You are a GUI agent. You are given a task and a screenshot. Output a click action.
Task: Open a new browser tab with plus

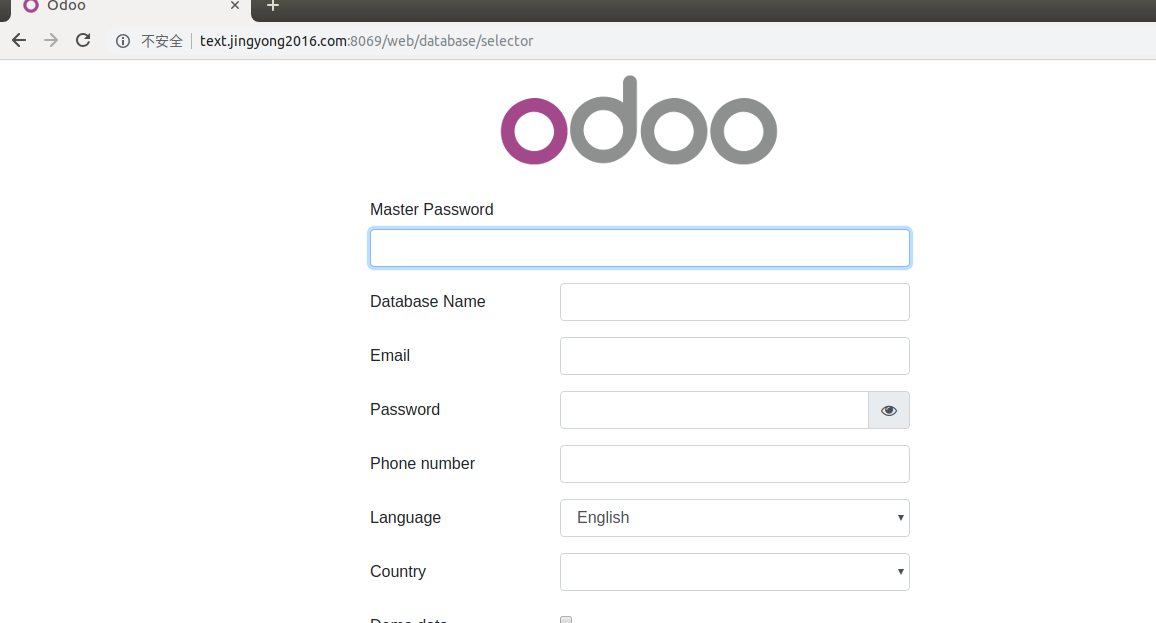(273, 6)
